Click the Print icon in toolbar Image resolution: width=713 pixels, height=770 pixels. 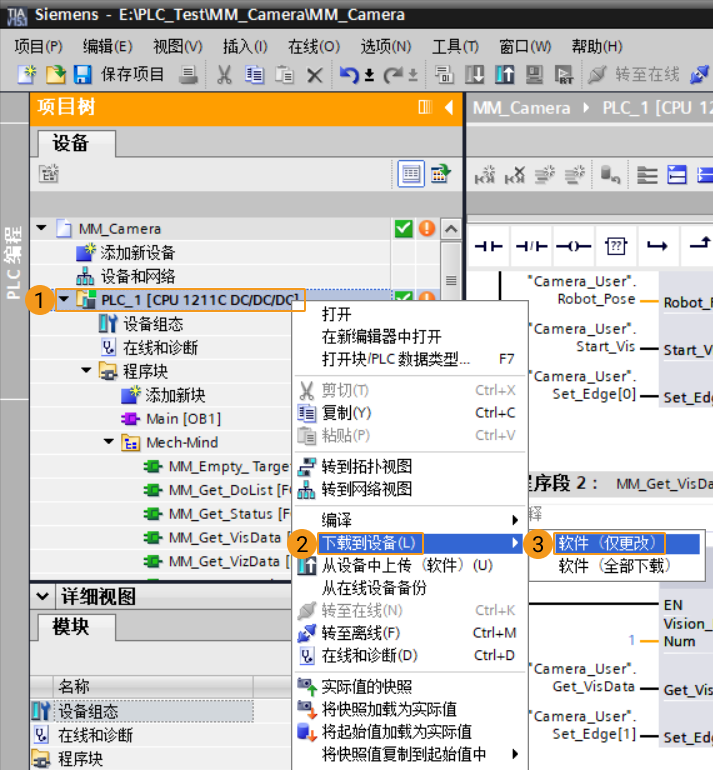click(188, 75)
